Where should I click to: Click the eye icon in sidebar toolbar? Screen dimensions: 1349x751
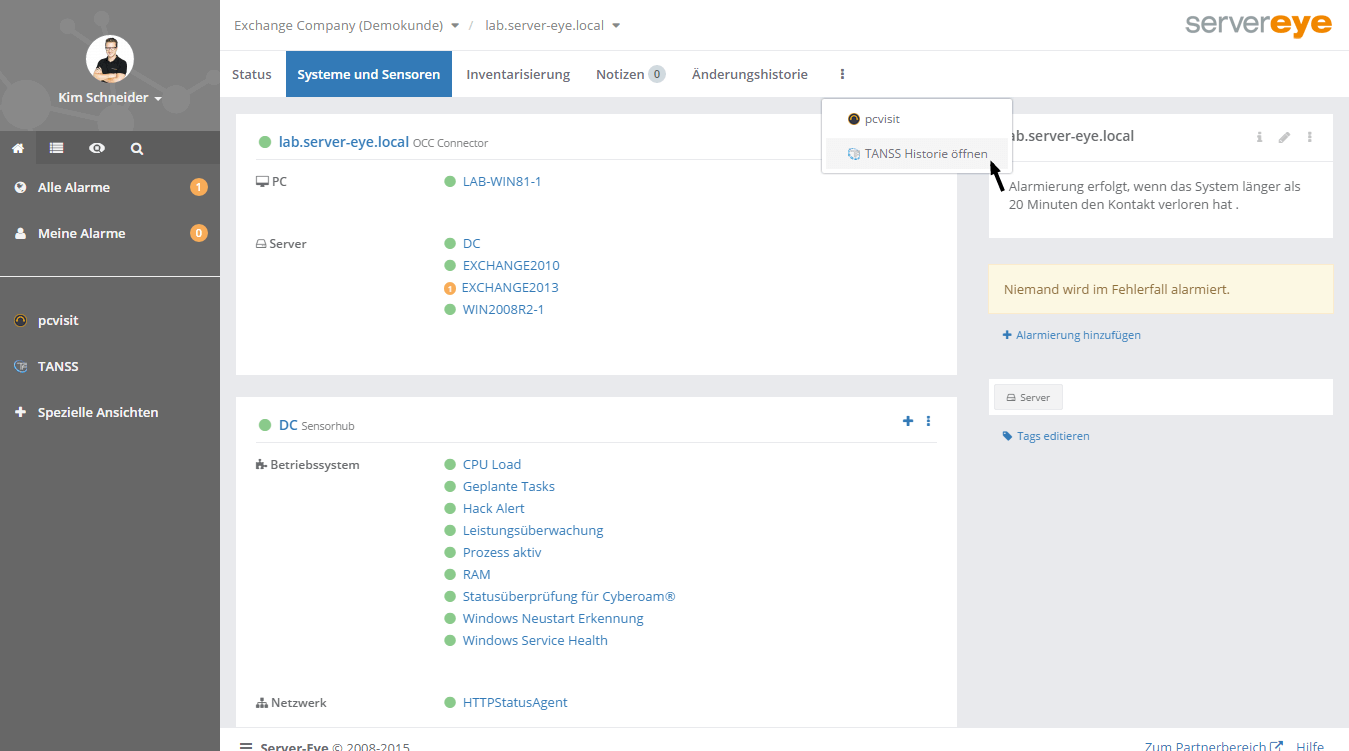pyautogui.click(x=97, y=148)
